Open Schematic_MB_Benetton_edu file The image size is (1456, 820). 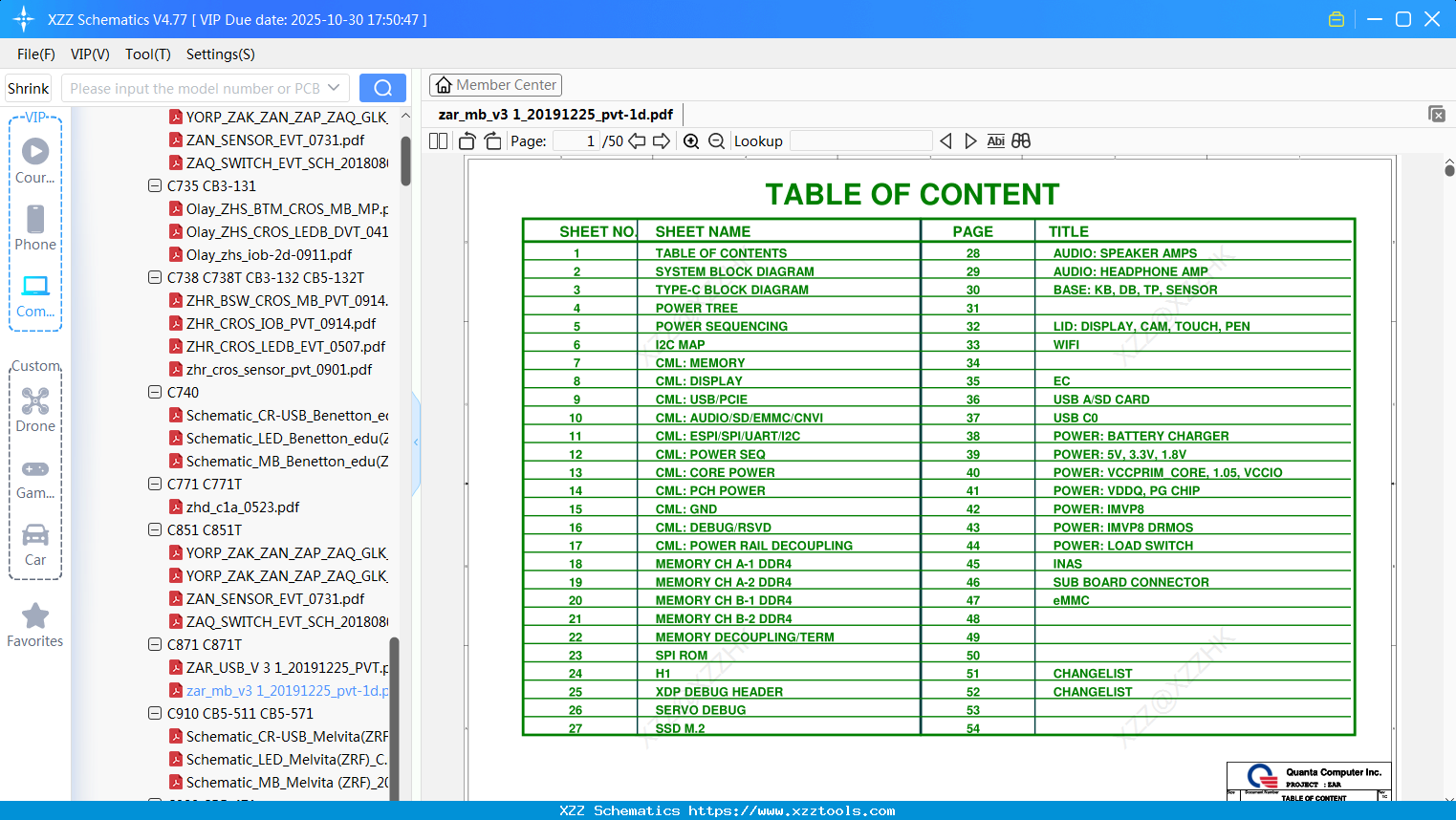(279, 461)
